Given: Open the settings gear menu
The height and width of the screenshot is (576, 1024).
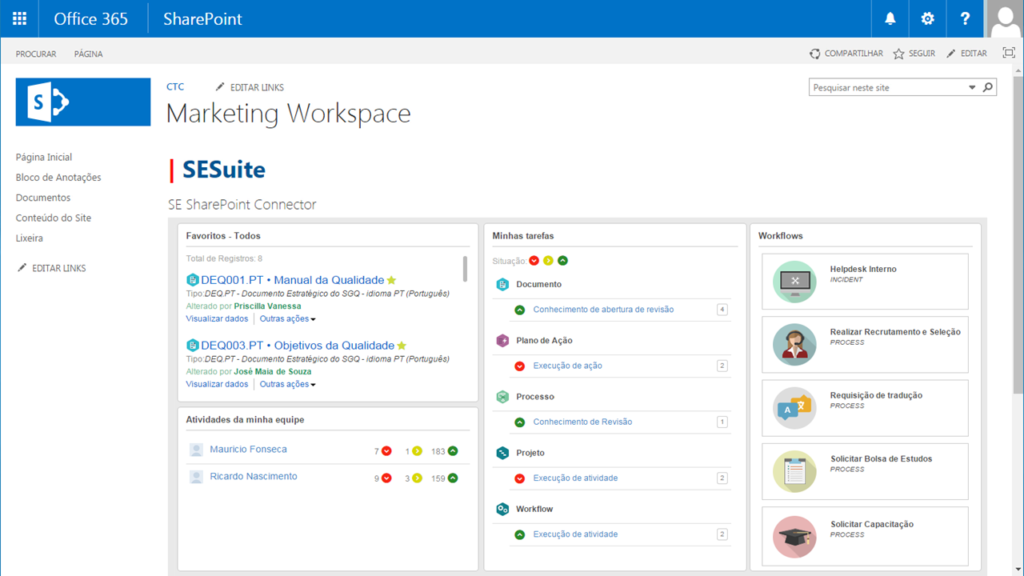Looking at the screenshot, I should pyautogui.click(x=927, y=18).
